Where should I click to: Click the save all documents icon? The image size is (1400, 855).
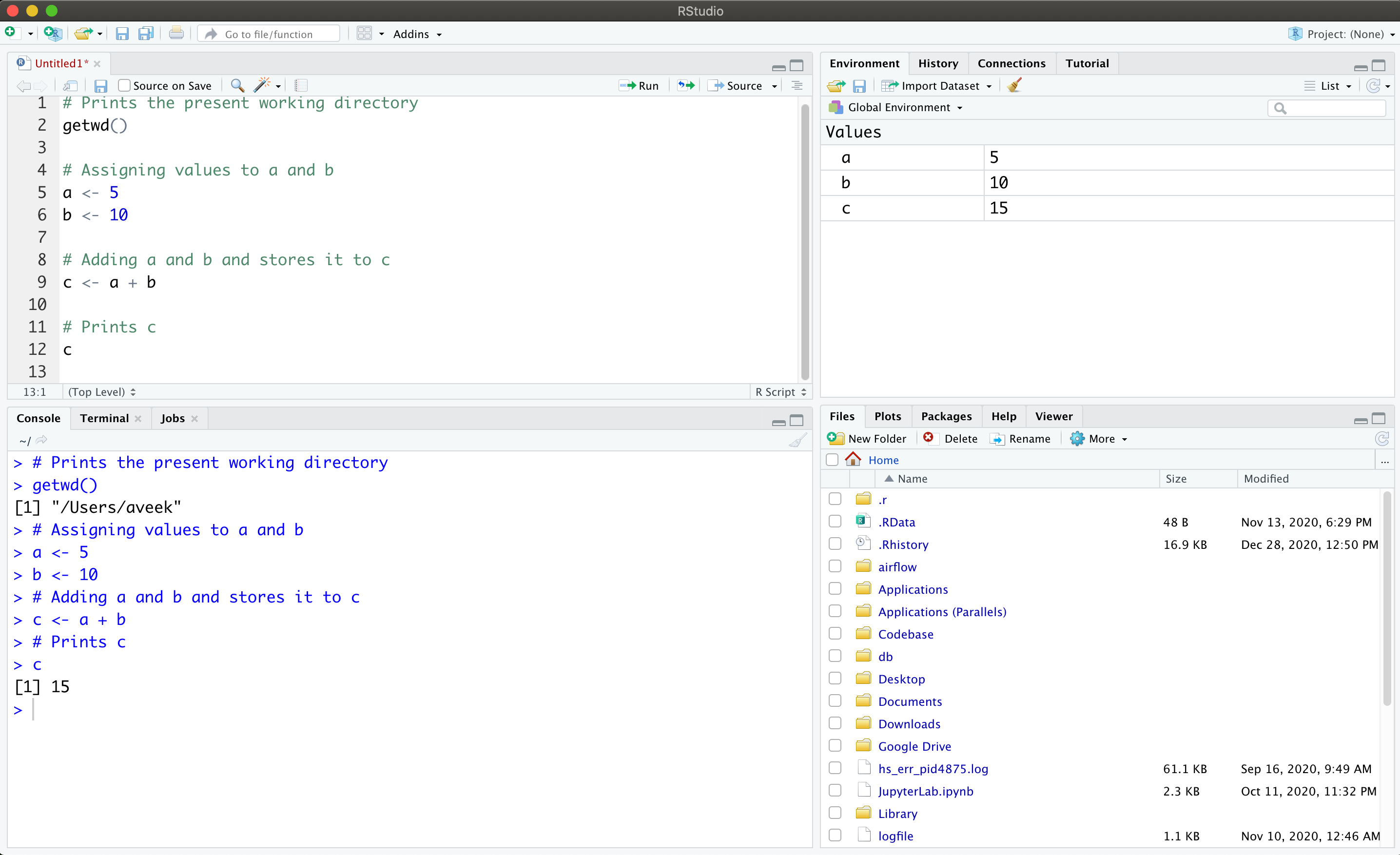point(146,34)
